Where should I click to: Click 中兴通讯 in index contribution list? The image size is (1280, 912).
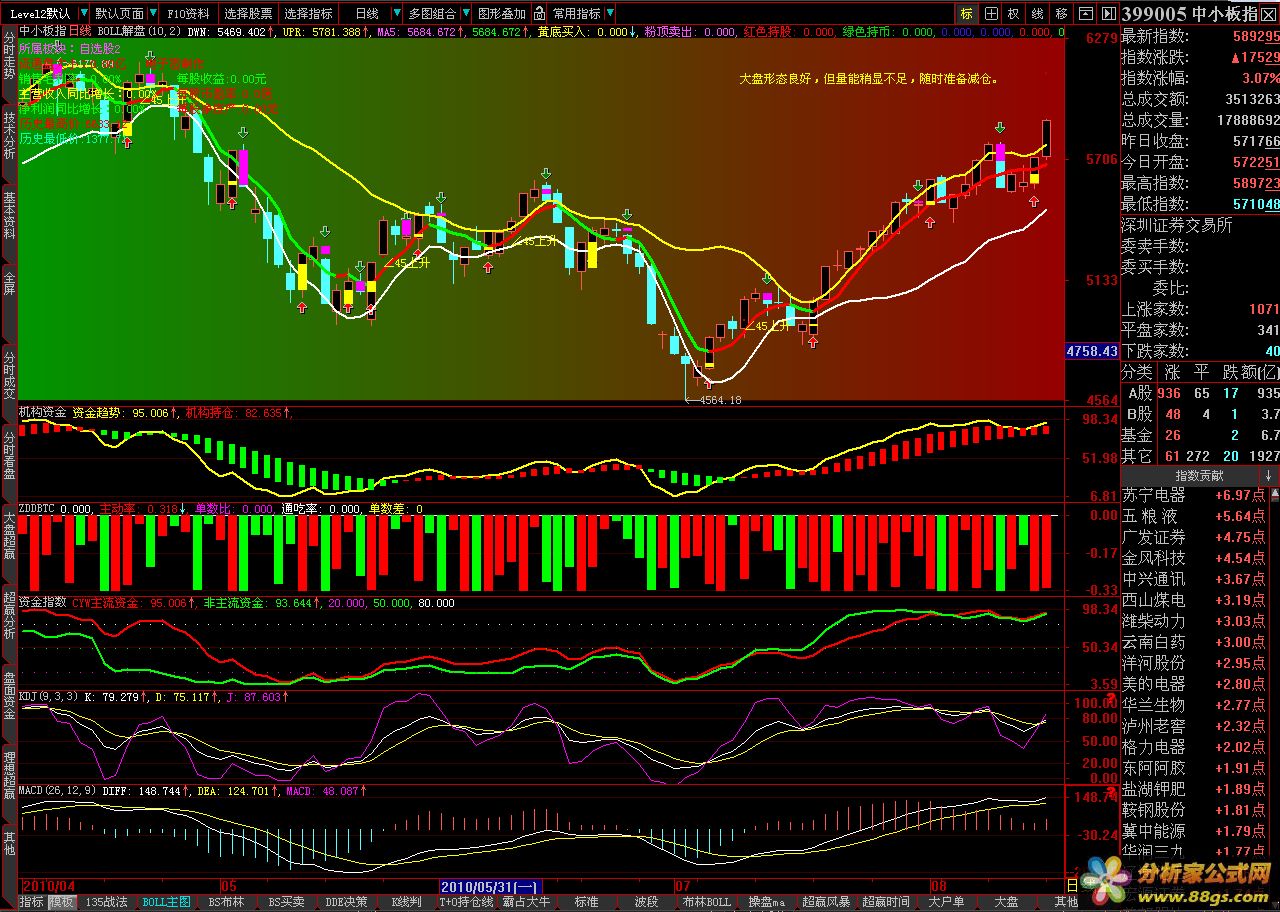(x=1154, y=579)
